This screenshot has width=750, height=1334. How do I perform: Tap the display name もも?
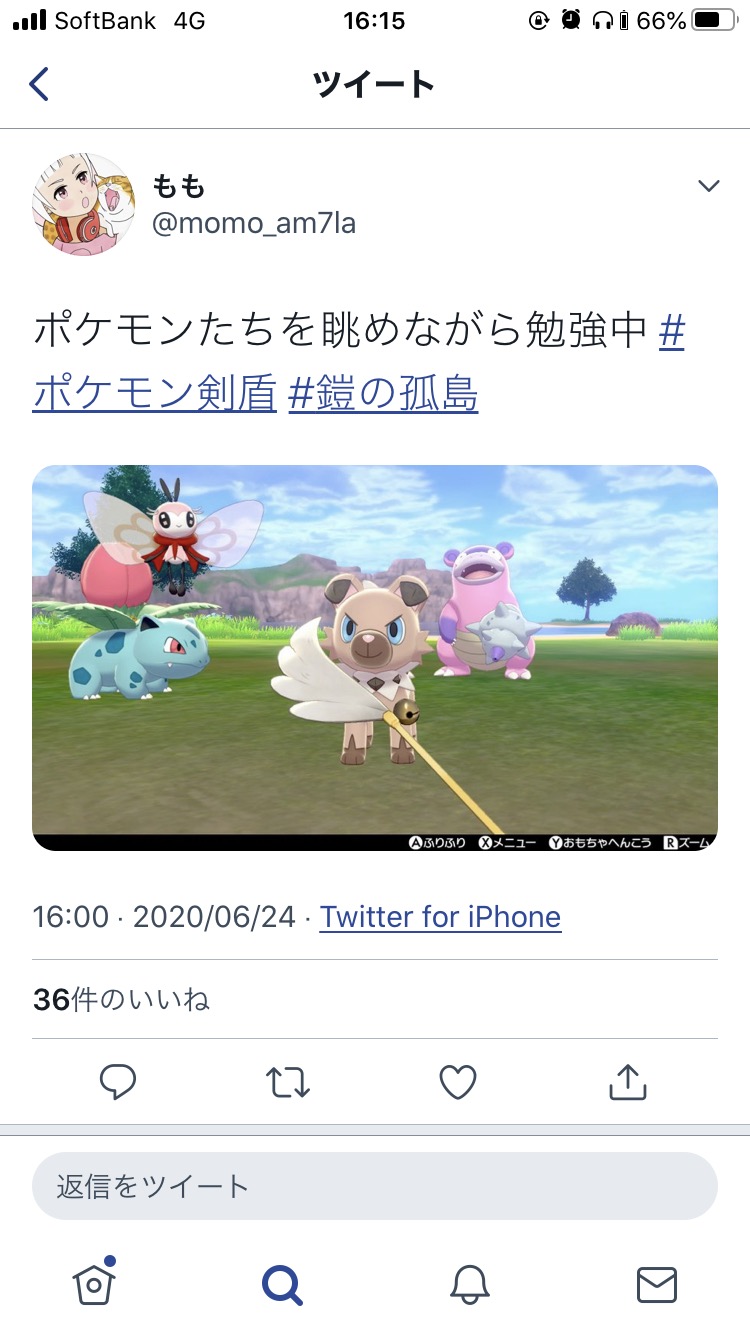coord(178,186)
